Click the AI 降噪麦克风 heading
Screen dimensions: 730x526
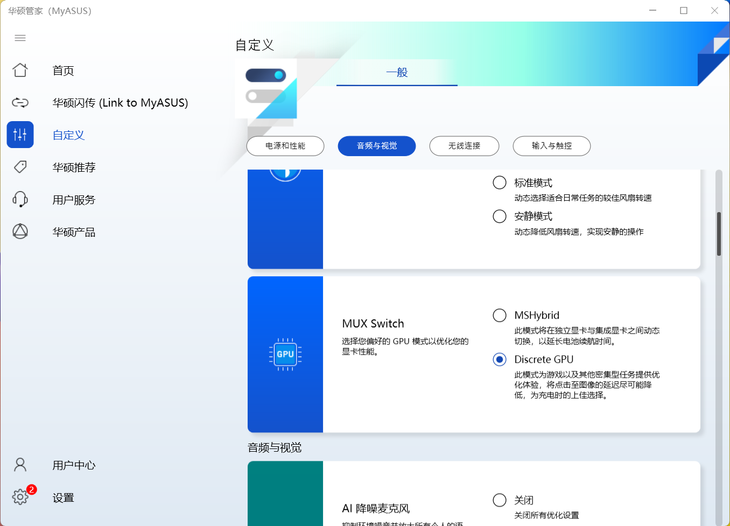click(376, 508)
